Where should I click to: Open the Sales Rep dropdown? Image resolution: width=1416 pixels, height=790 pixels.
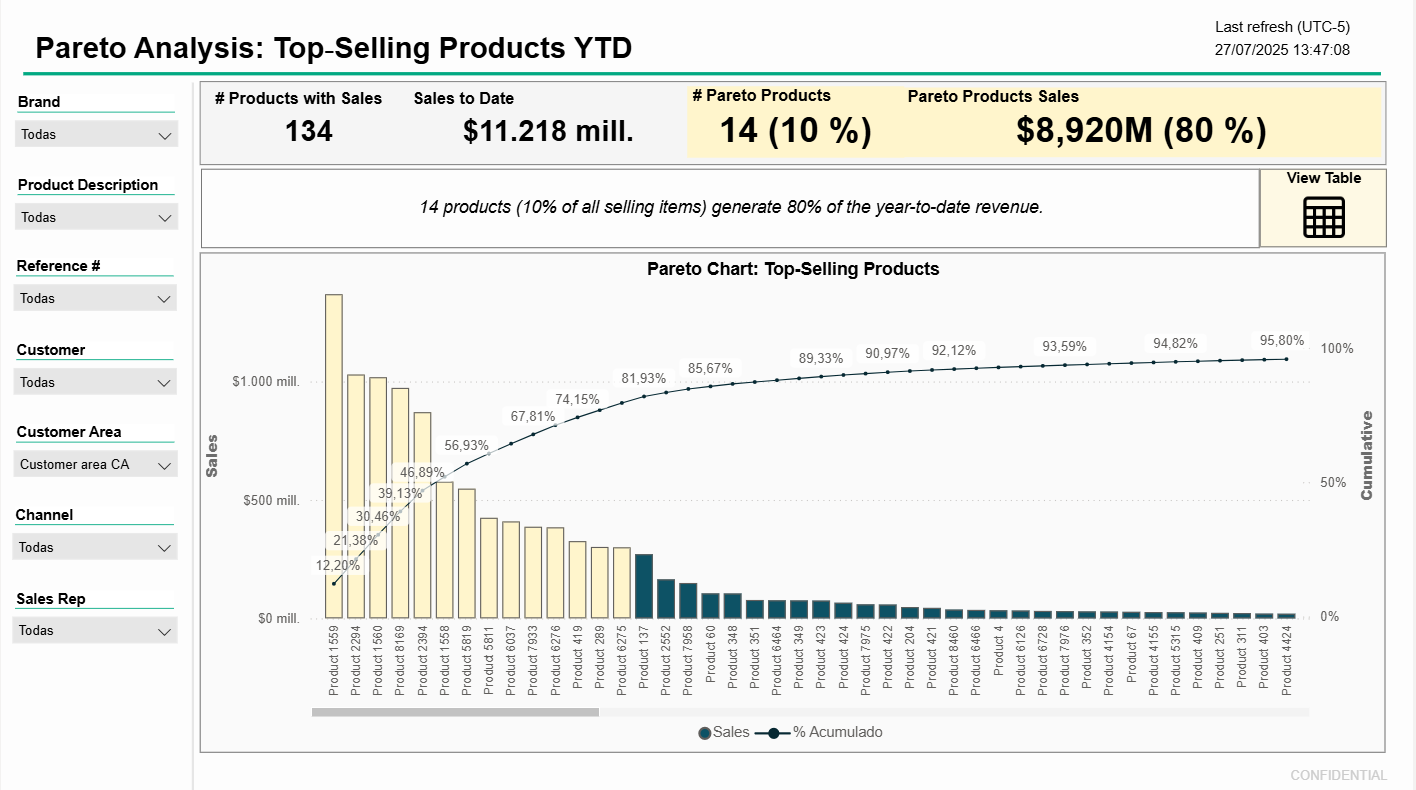[95, 629]
